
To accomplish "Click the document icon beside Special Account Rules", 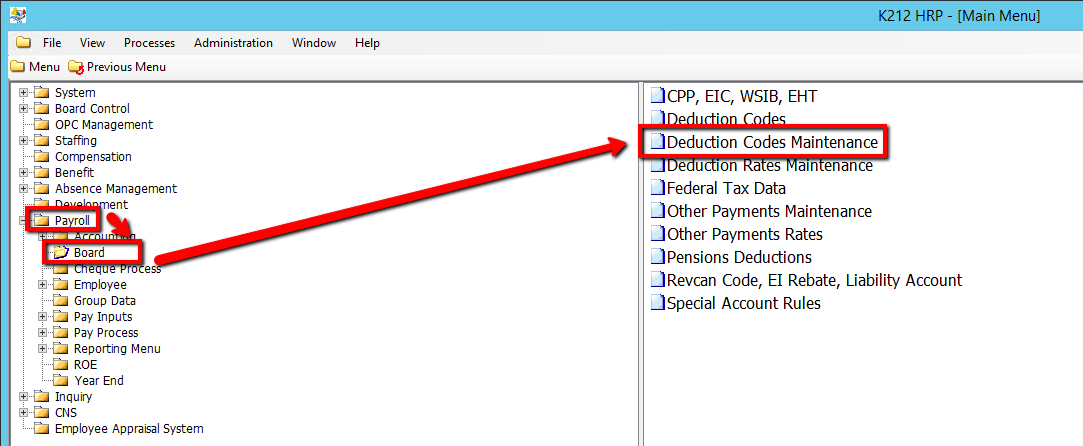I will [657, 304].
